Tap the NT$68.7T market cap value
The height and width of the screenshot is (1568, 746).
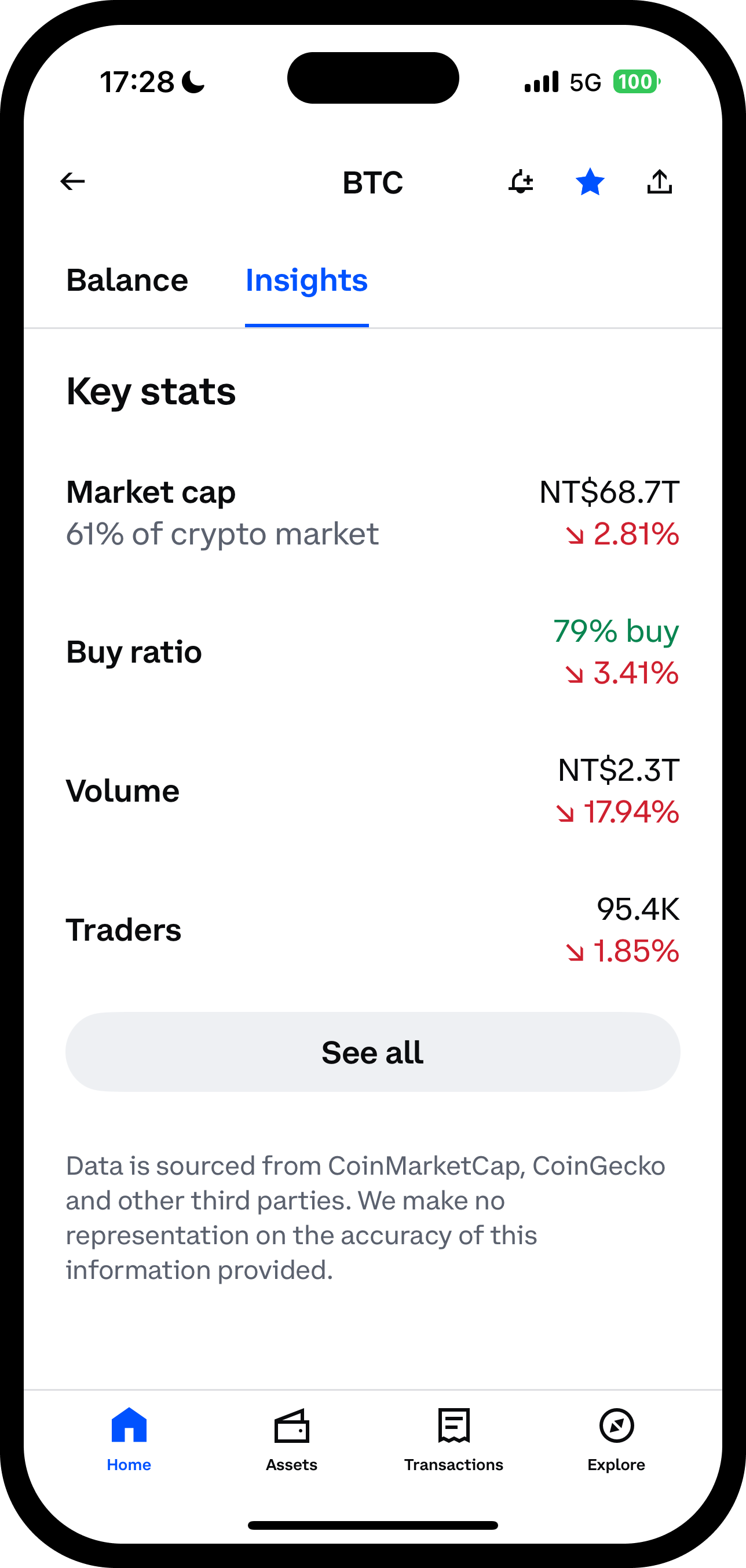pos(609,492)
